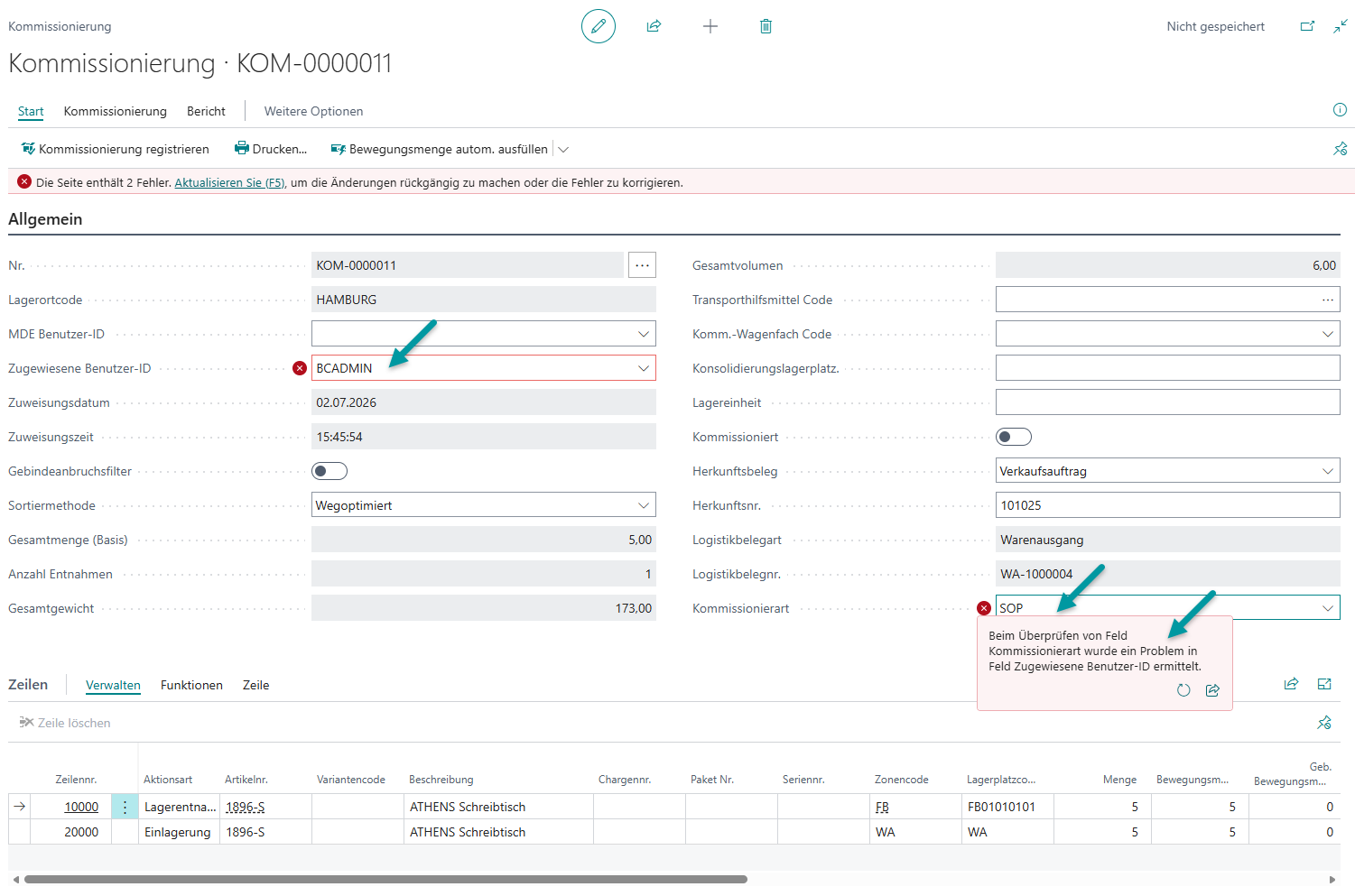
Task: Open Kommissionierart dropdown
Action: click(1328, 608)
